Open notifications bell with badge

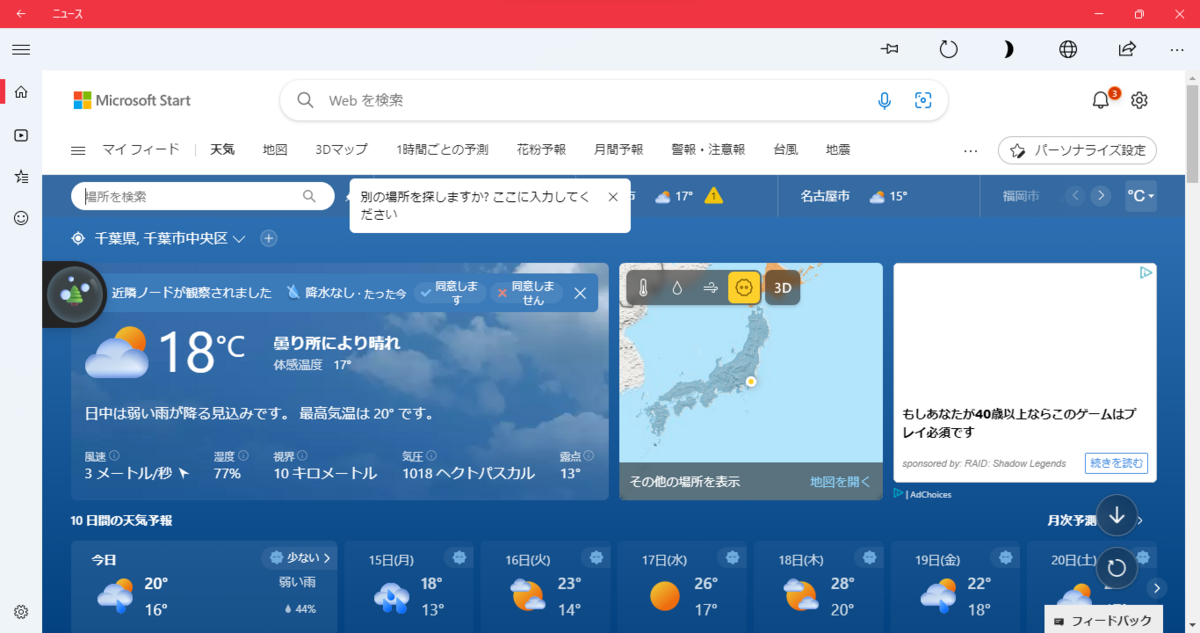pos(1101,100)
